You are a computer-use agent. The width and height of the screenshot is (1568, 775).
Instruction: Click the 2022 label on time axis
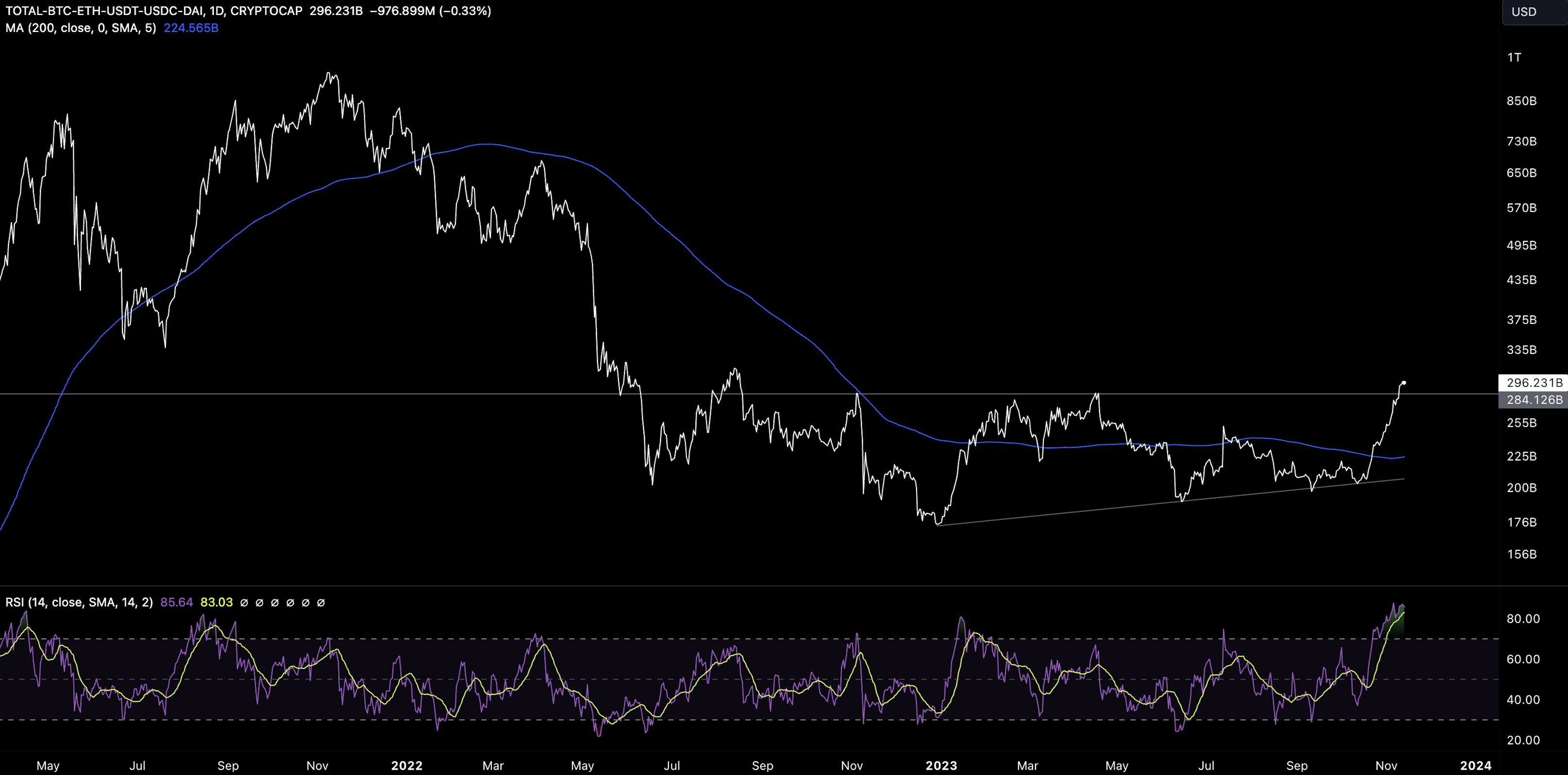click(406, 765)
